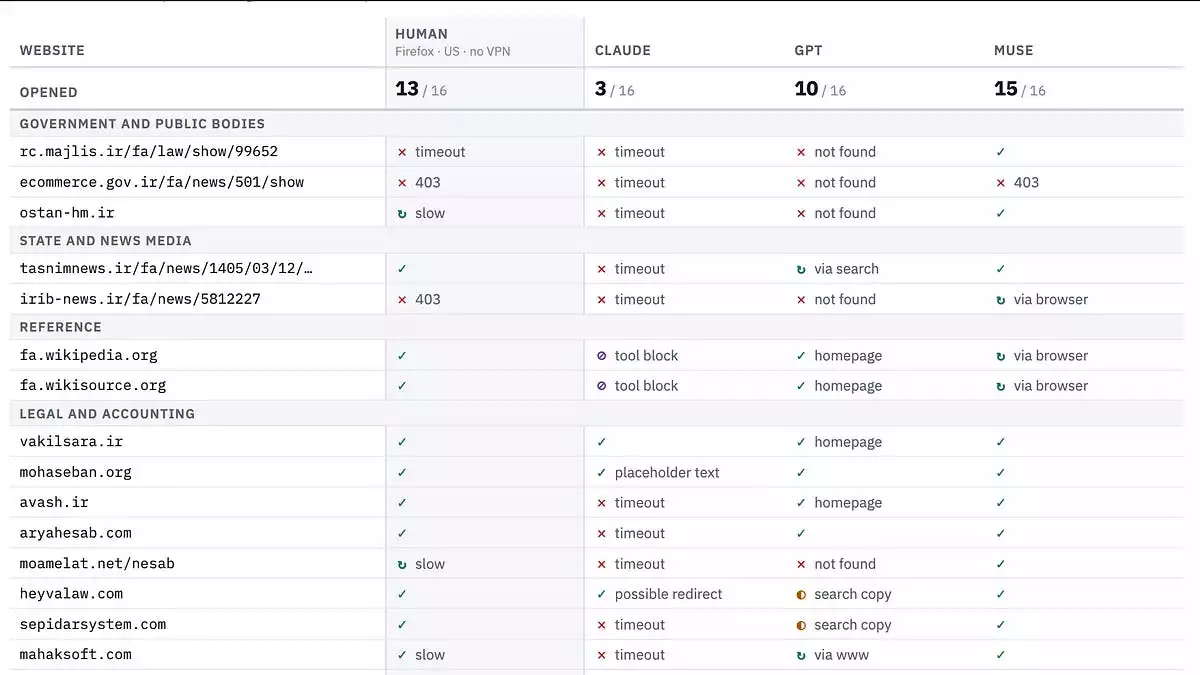Image resolution: width=1200 pixels, height=675 pixels.
Task: Click the checkmark beside slow in mahaksoft.com Human cell
Action: pos(402,655)
